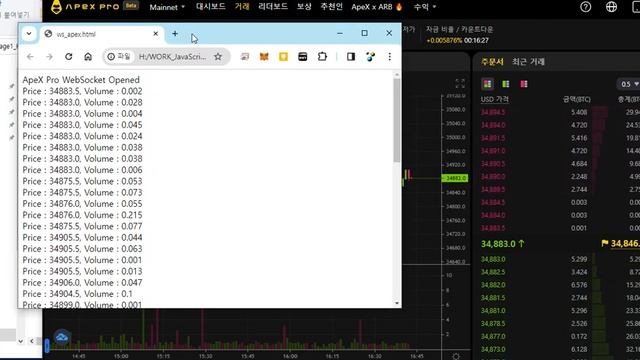The height and width of the screenshot is (360, 640).
Task: Switch to the 주문서 tab
Action: click(x=492, y=62)
